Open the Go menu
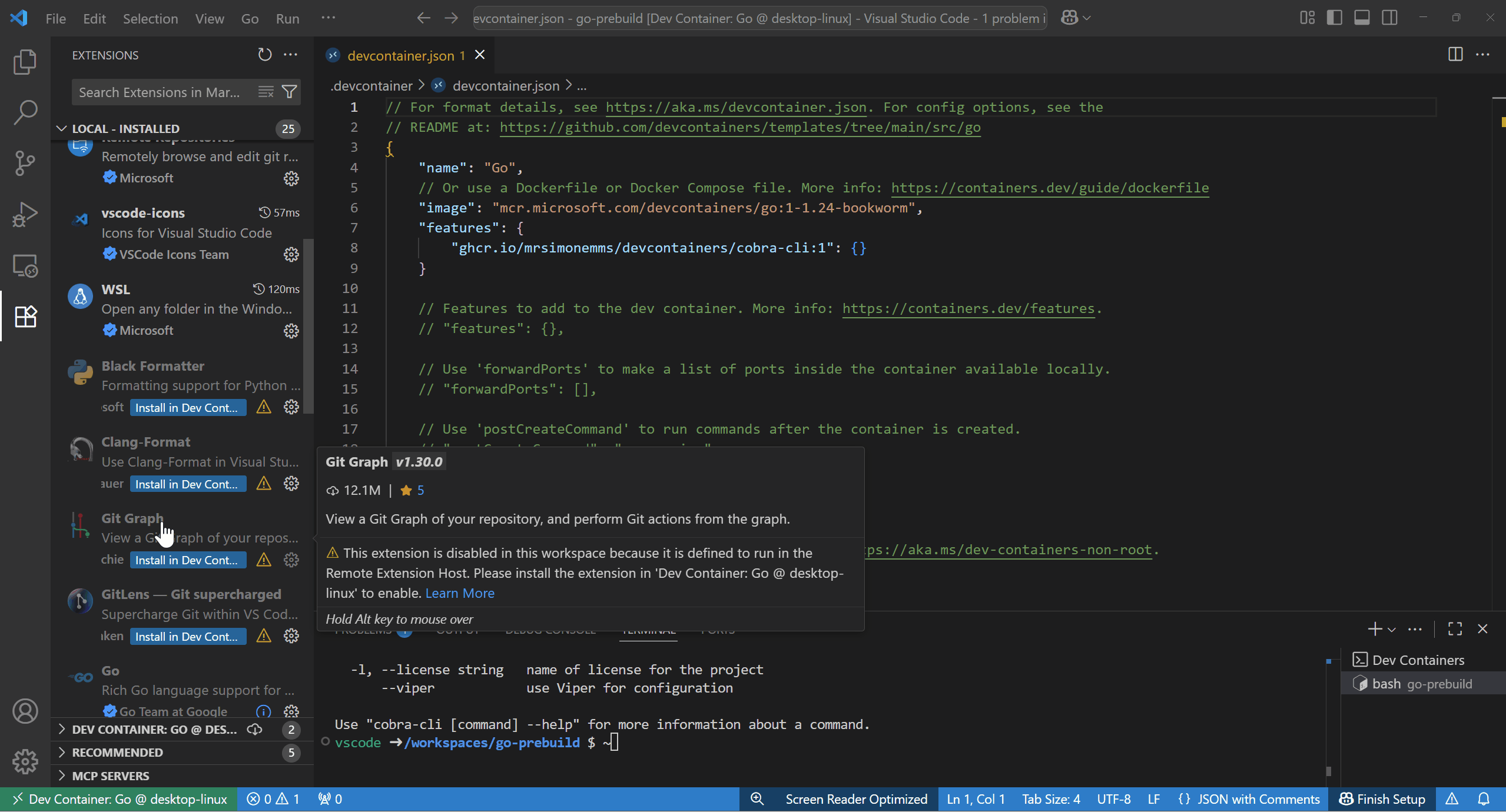 (250, 18)
